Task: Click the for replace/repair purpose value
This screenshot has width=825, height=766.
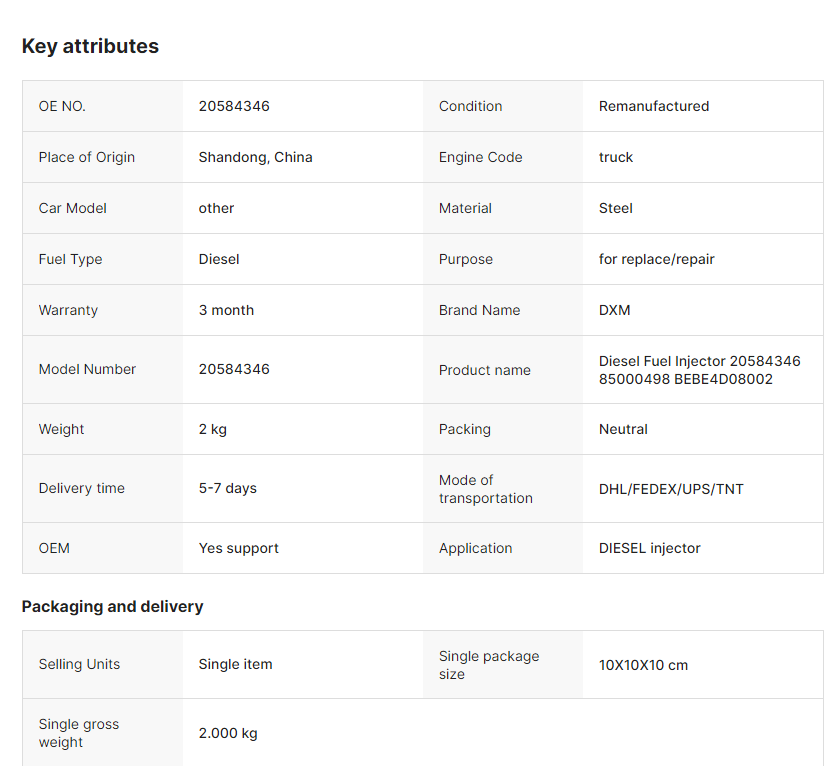Action: pos(657,259)
